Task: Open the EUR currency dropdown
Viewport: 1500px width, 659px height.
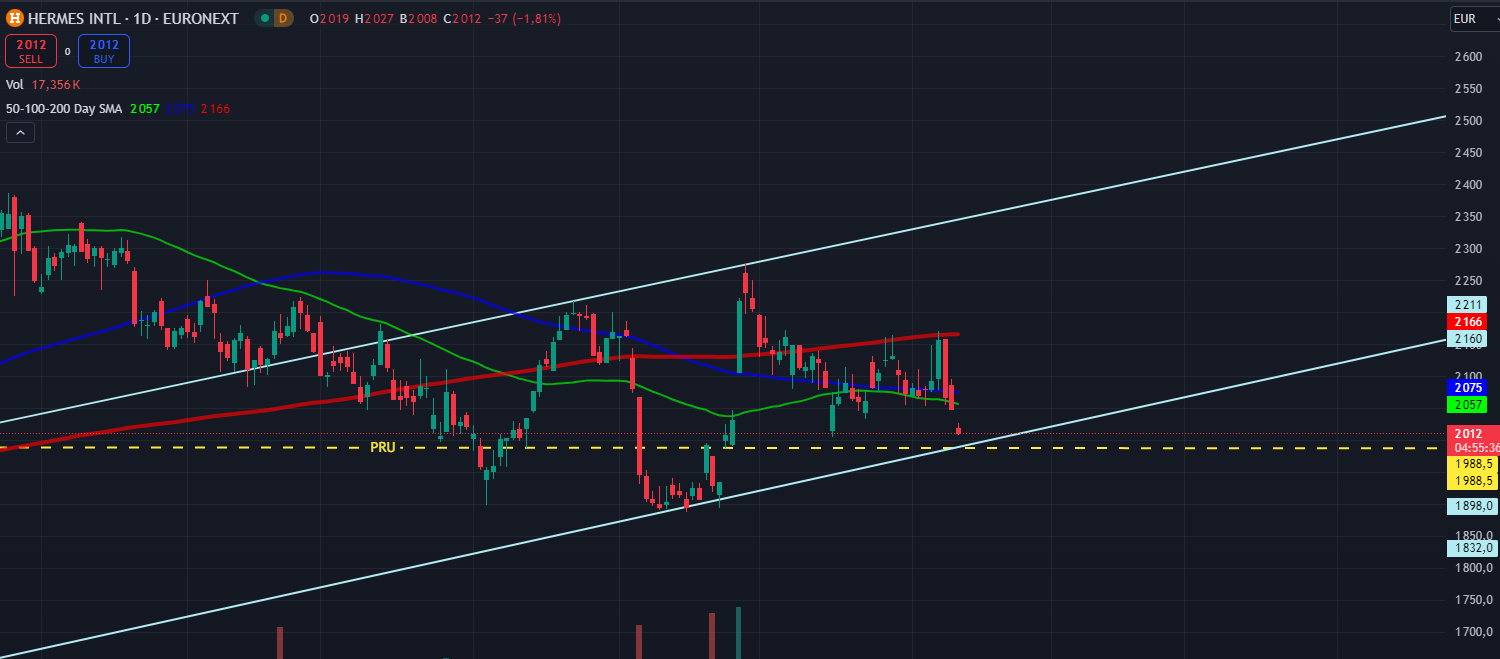Action: 1473,19
